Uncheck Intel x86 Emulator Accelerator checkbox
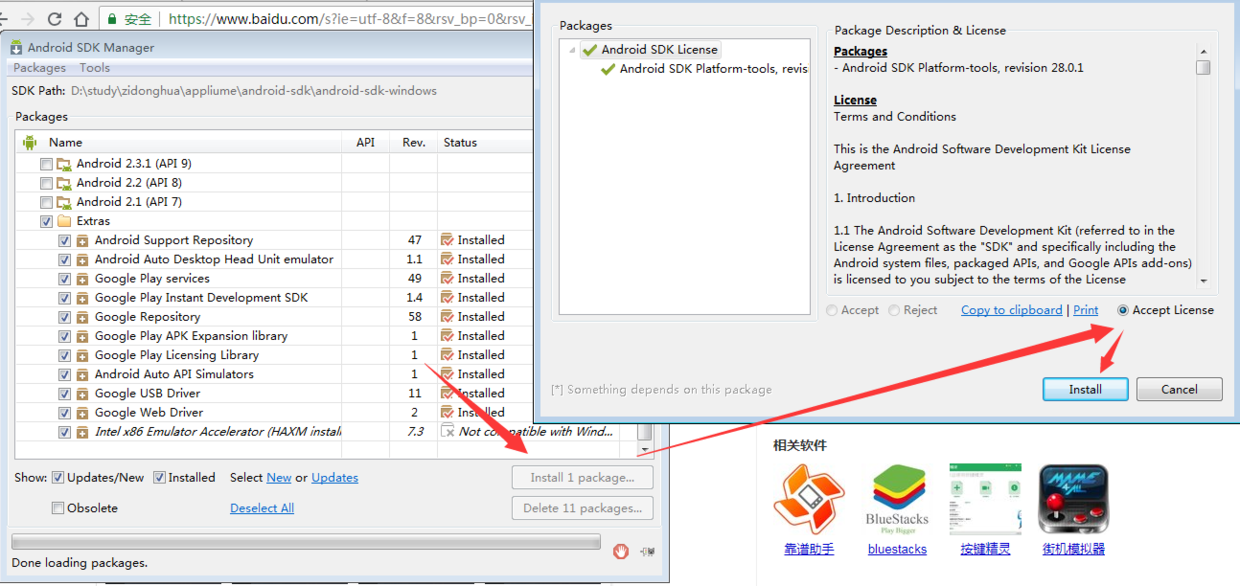1240x586 pixels. pyautogui.click(x=65, y=432)
